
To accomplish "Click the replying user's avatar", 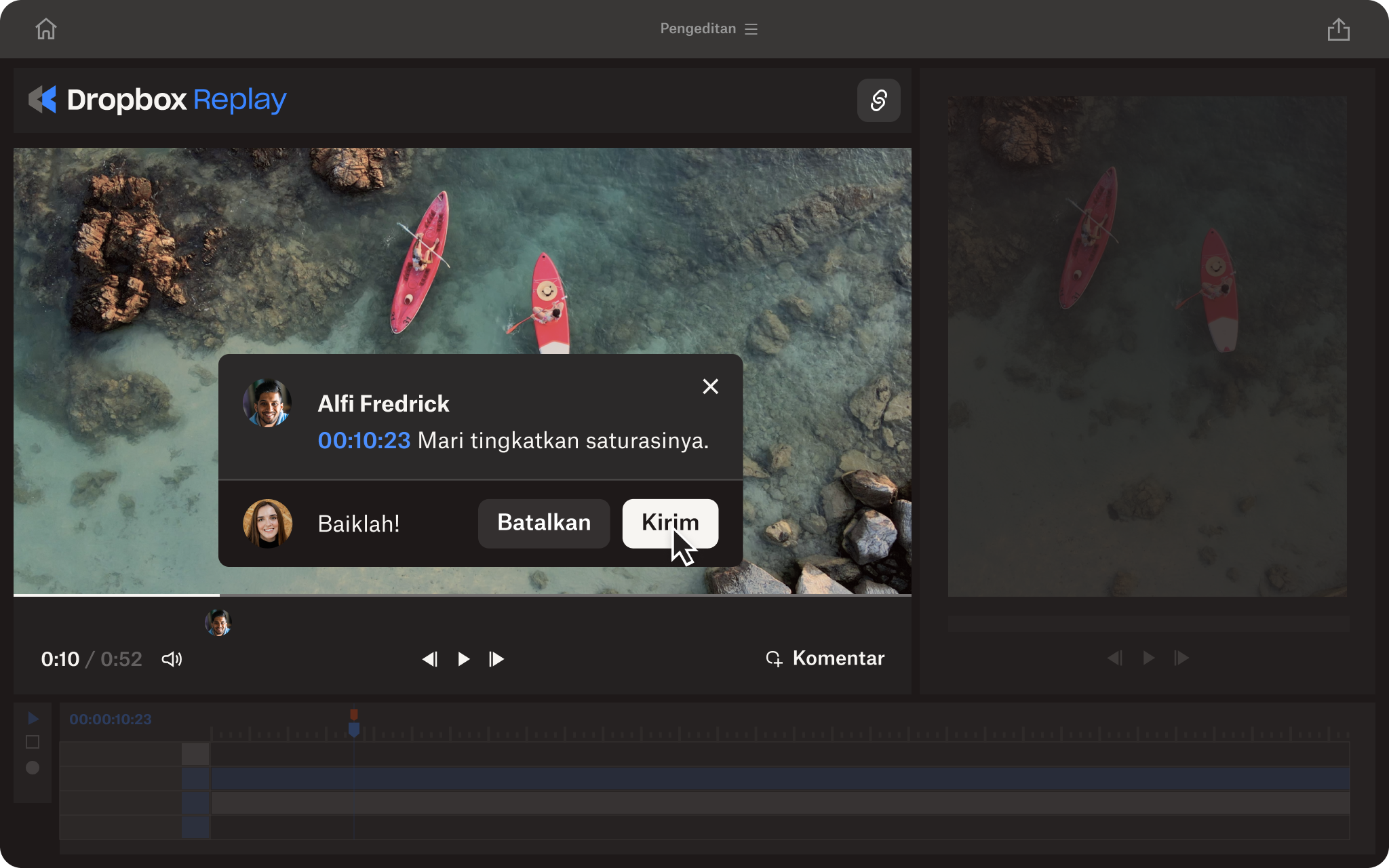I will click(267, 524).
